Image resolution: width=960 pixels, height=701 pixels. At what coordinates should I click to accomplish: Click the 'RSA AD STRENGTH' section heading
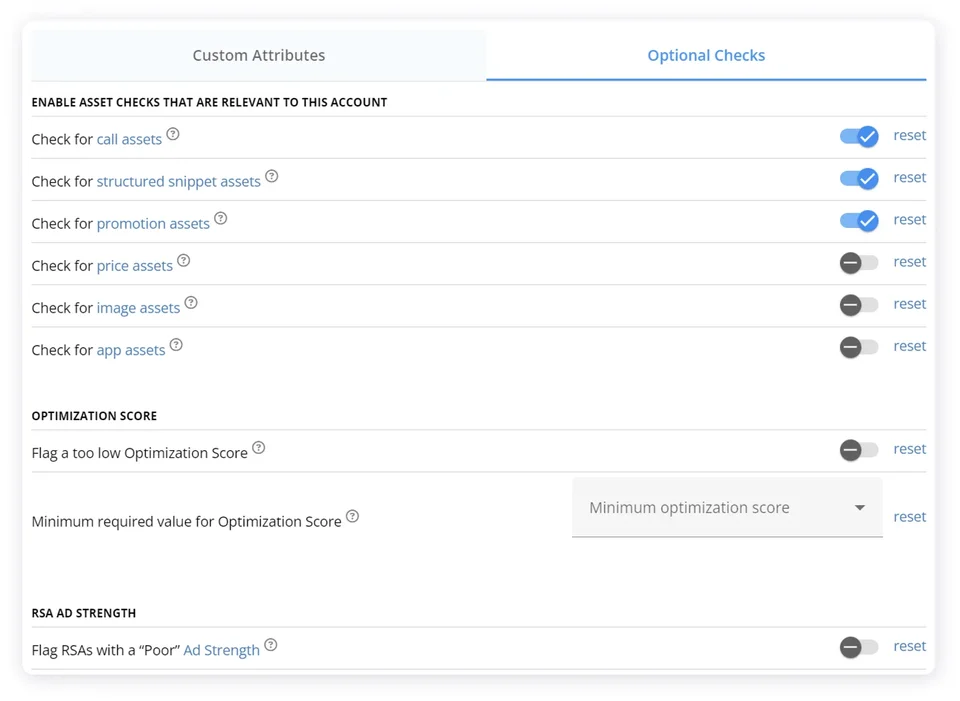[x=84, y=613]
